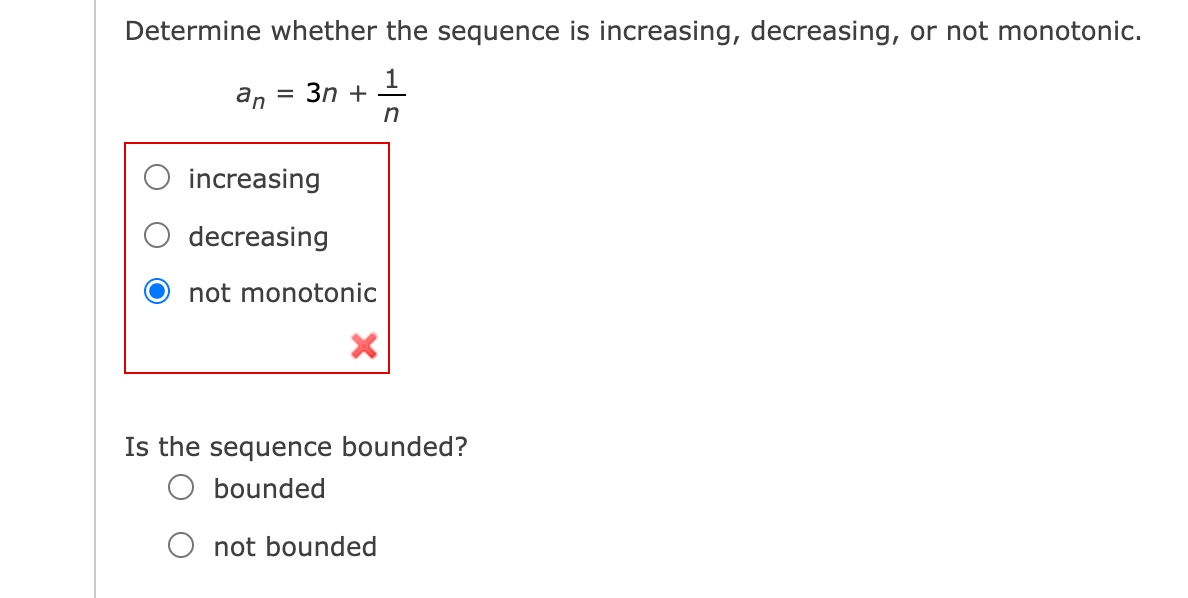The width and height of the screenshot is (1188, 598).
Task: Click the fraction 1/n in the formula
Action: [391, 93]
